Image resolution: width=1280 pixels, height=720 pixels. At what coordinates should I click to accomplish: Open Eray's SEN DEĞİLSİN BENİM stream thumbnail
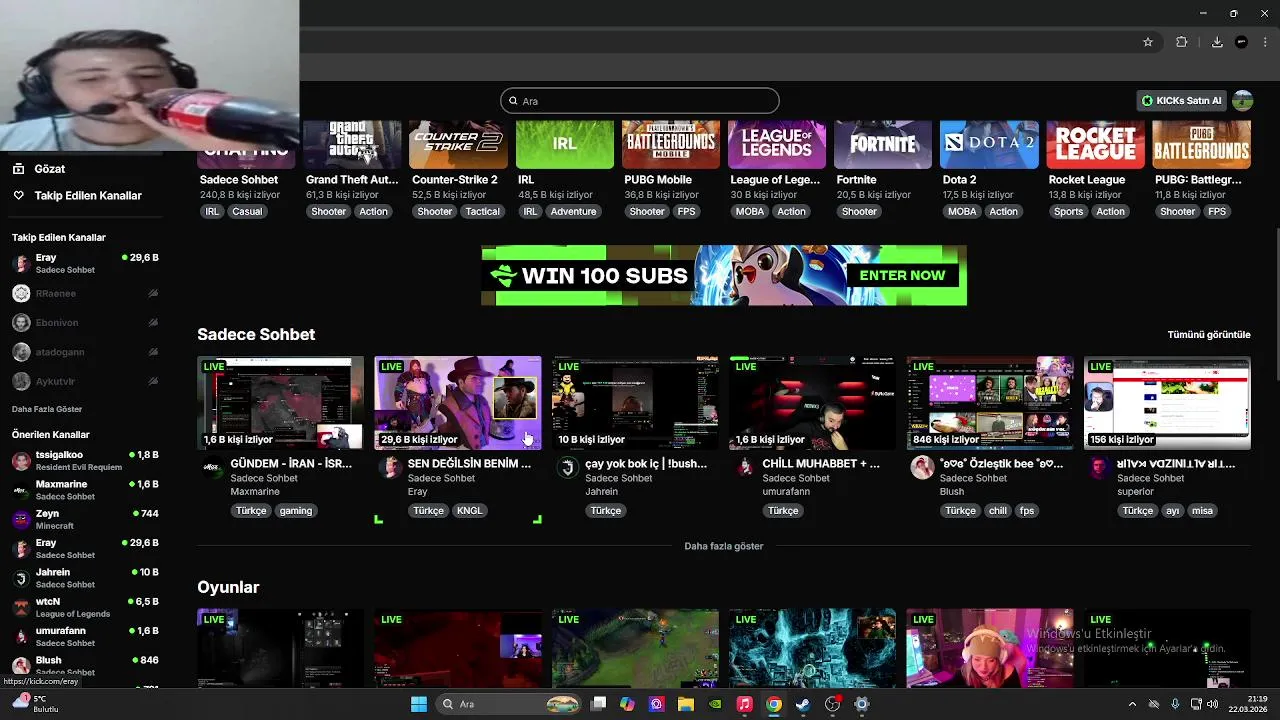458,403
